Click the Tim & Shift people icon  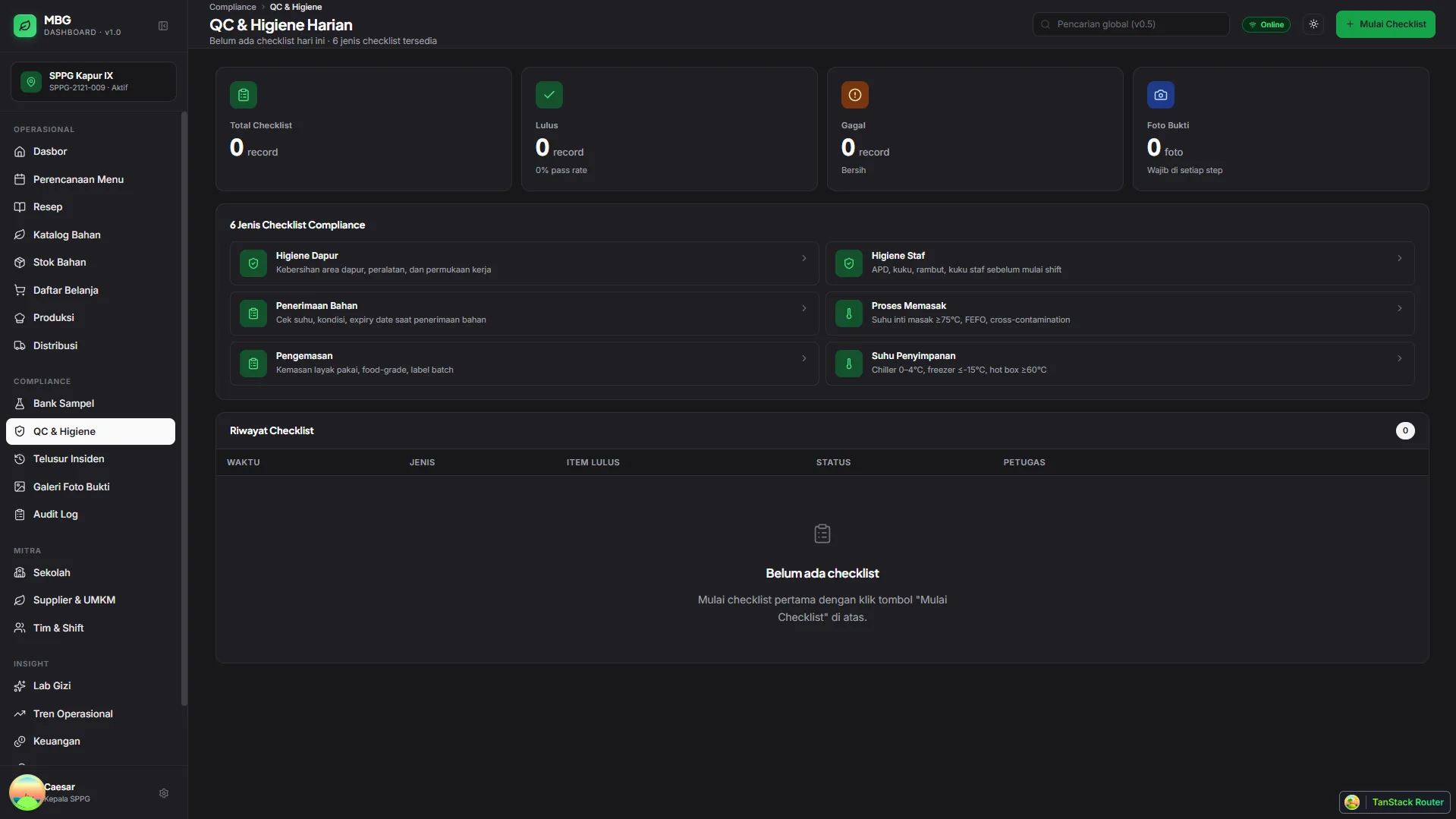(x=20, y=628)
